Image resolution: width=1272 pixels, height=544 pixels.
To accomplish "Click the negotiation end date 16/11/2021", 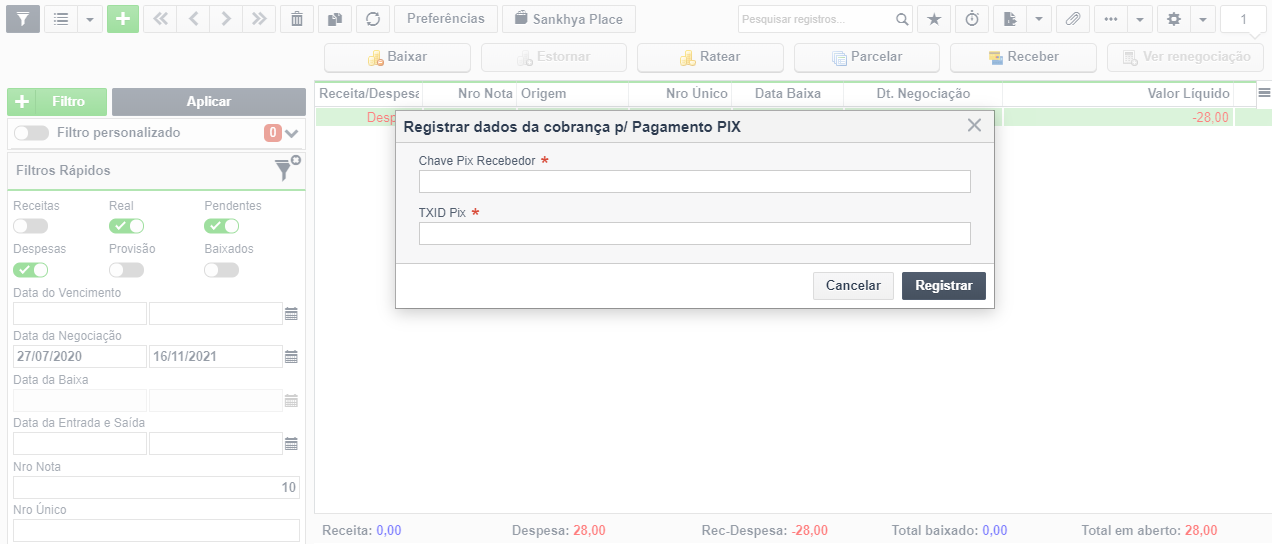I will point(216,356).
